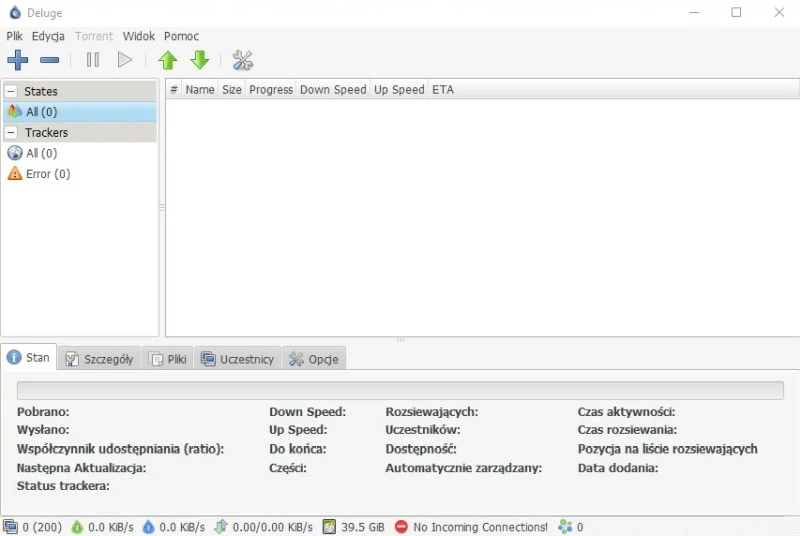The width and height of the screenshot is (800, 536).
Task: Select Error (0) tracker filter
Action: (x=47, y=174)
